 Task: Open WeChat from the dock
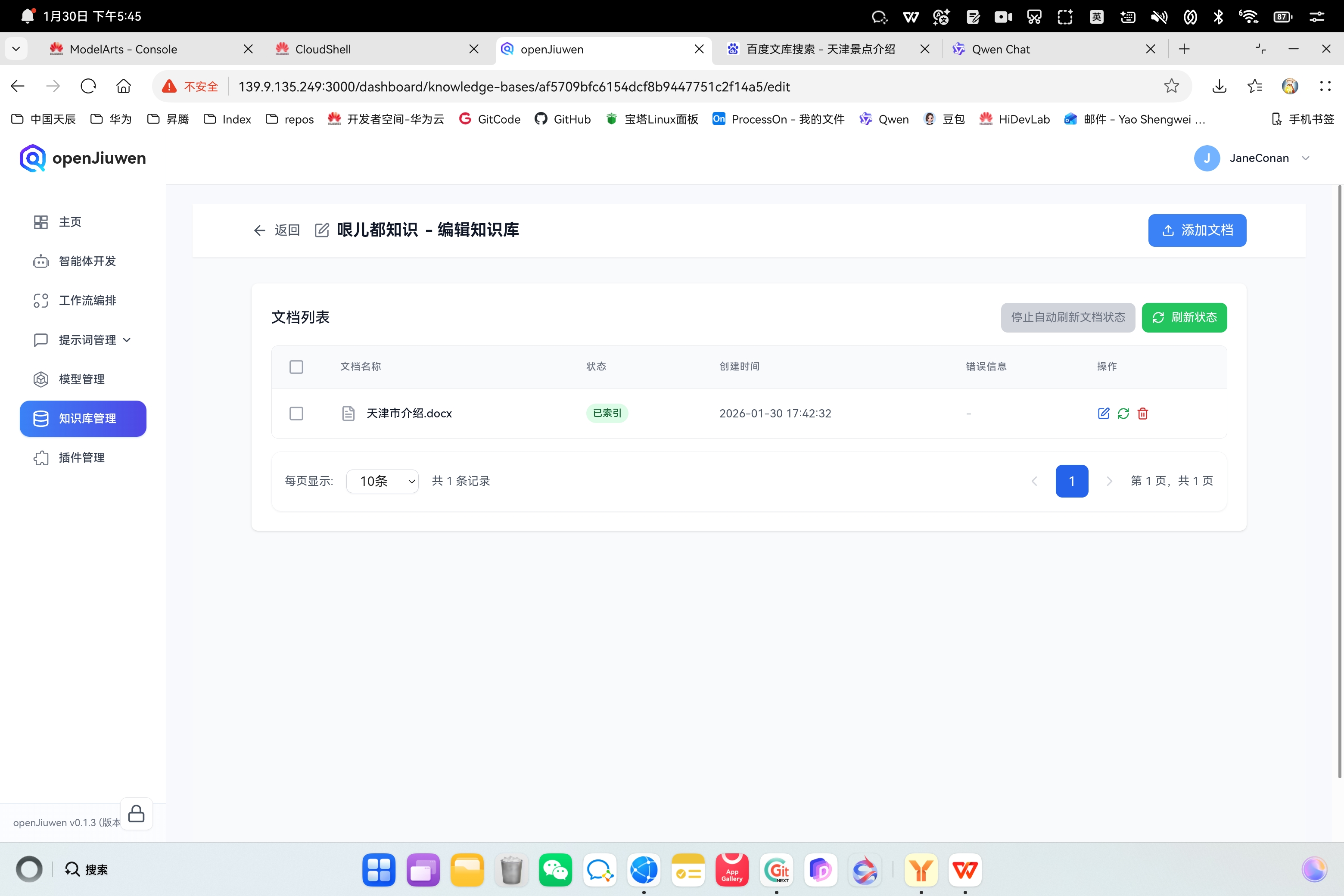click(555, 870)
